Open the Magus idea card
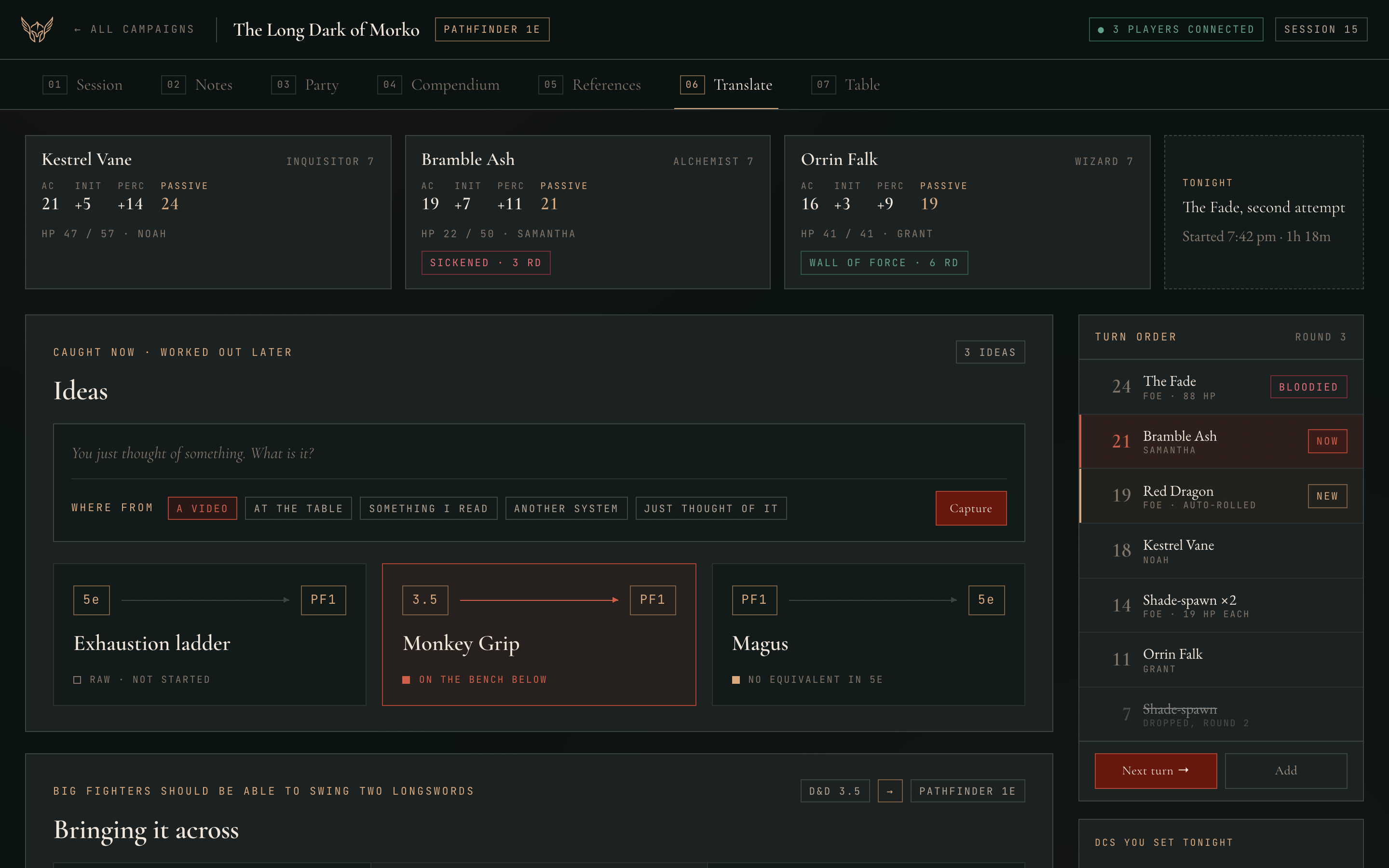Image resolution: width=1389 pixels, height=868 pixels. (869, 634)
